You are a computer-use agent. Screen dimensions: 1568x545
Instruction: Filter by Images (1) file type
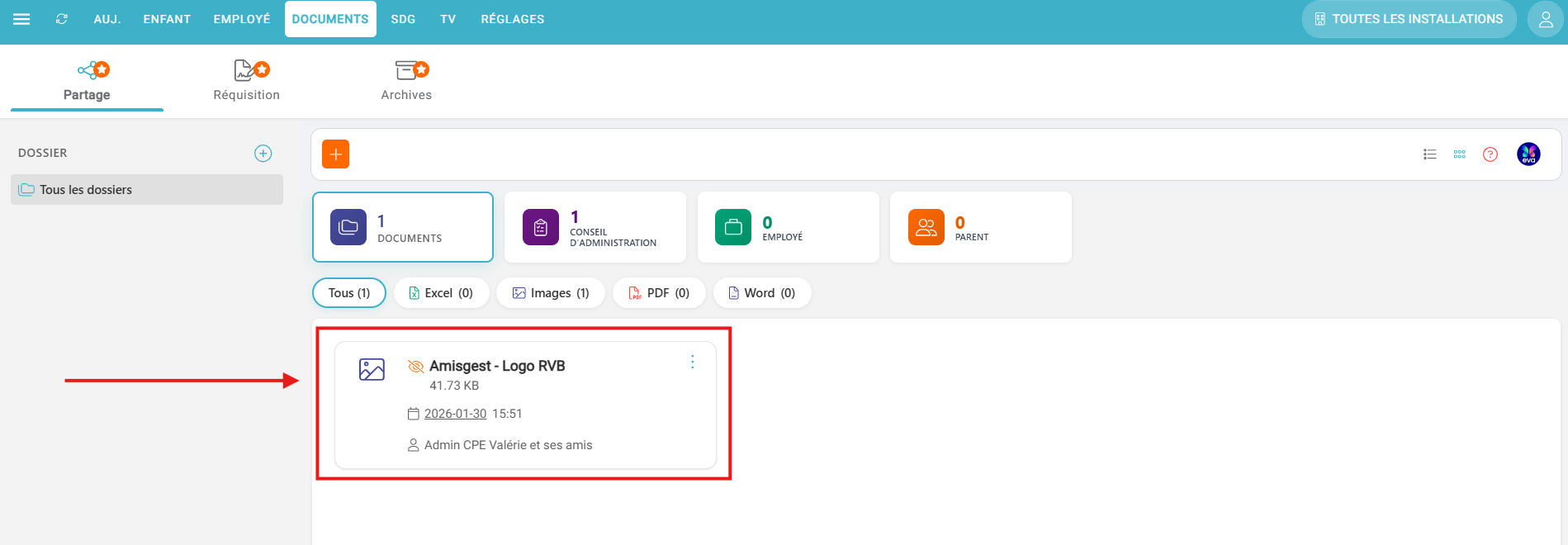point(551,293)
